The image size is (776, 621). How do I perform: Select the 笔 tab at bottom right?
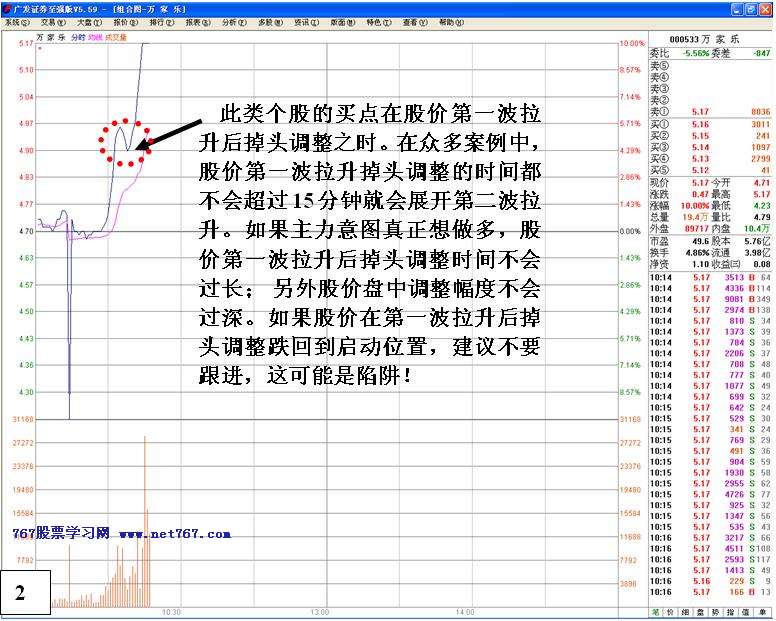[654, 612]
